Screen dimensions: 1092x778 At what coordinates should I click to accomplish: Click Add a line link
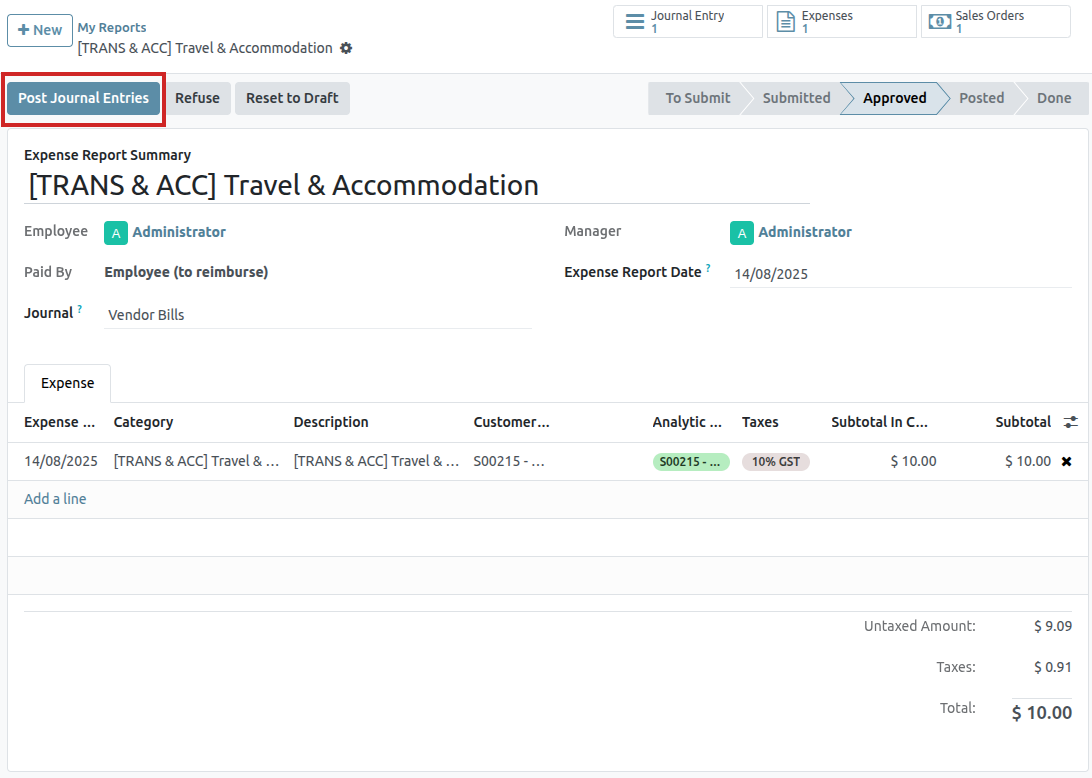pyautogui.click(x=55, y=499)
